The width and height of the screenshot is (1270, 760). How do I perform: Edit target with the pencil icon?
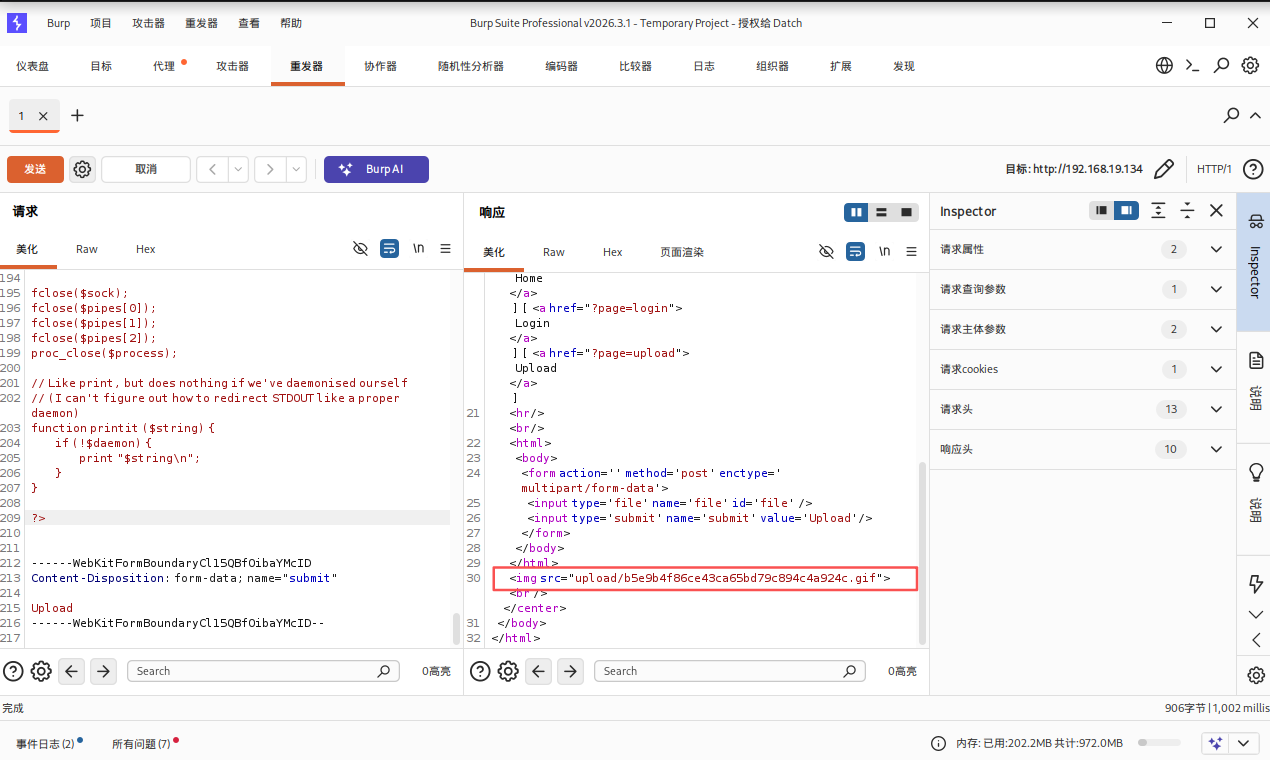1164,169
